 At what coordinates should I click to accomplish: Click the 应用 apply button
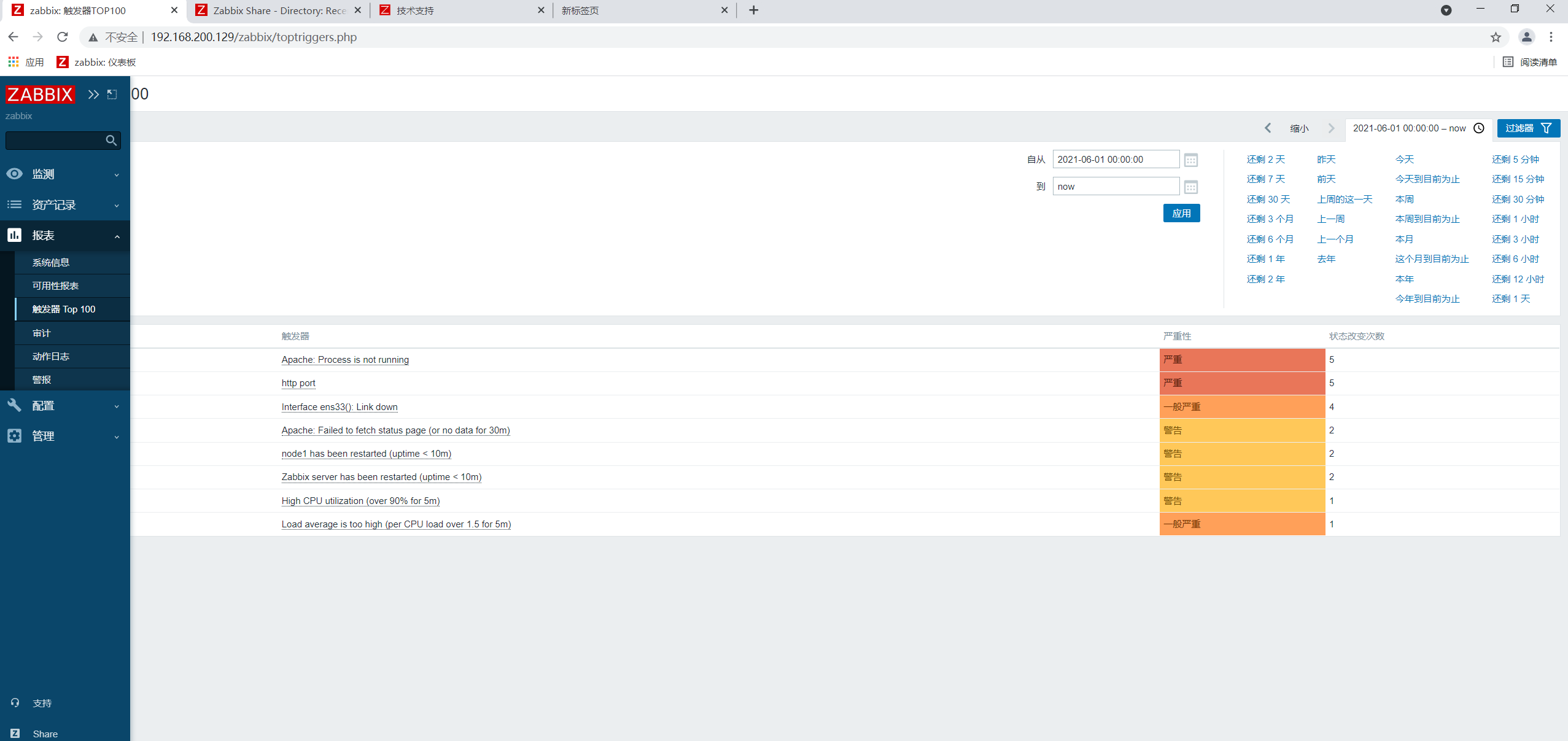(x=1181, y=214)
